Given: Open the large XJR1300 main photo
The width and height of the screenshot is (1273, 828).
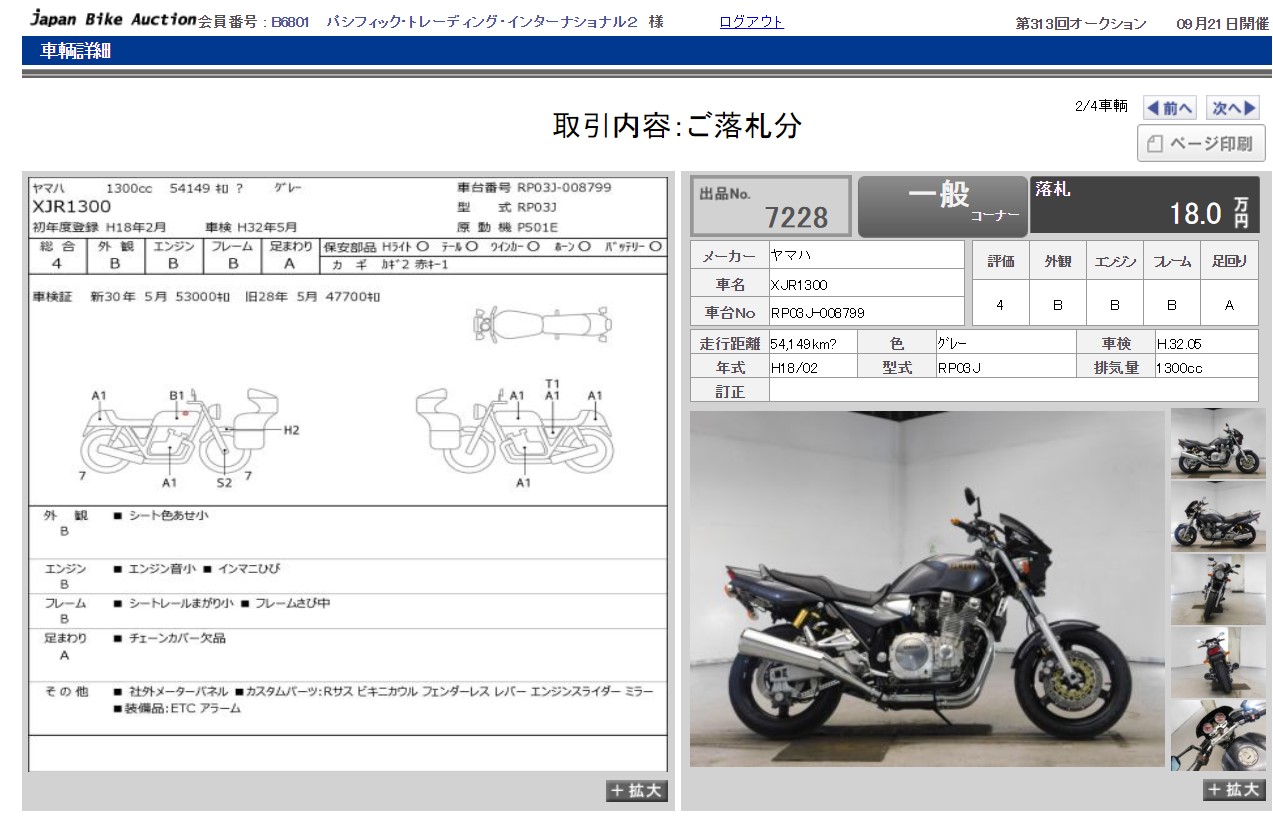Looking at the screenshot, I should coord(926,589).
